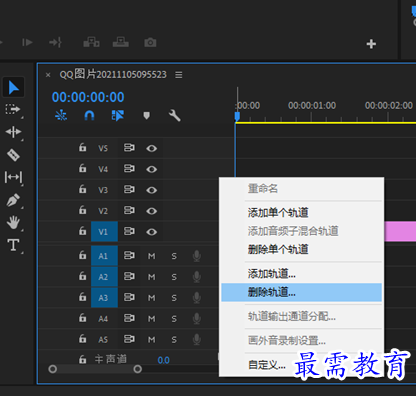
Task: Toggle lock on track V5
Action: pyautogui.click(x=82, y=147)
